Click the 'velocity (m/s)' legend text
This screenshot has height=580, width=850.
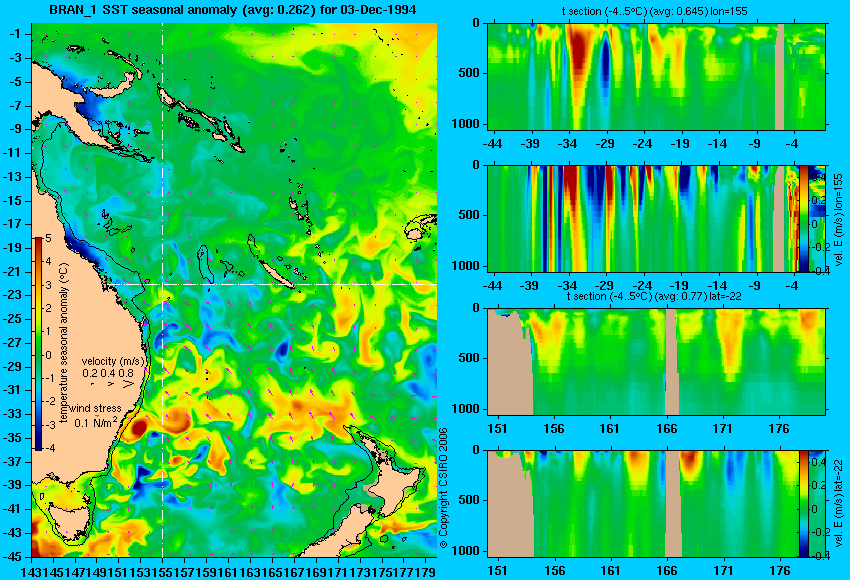(114, 361)
